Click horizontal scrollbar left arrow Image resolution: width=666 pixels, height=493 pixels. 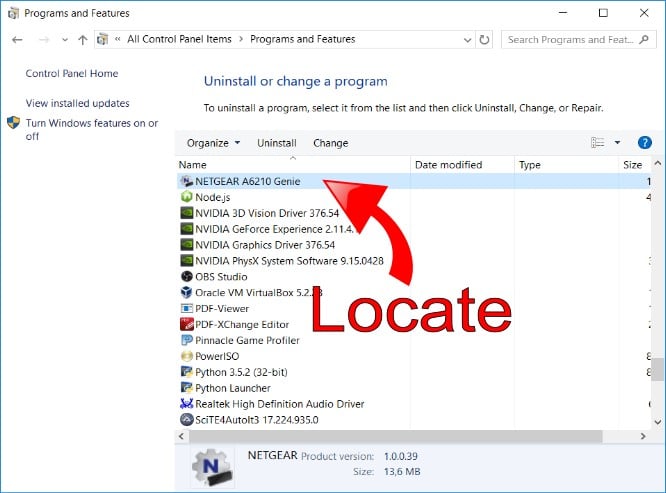[181, 436]
